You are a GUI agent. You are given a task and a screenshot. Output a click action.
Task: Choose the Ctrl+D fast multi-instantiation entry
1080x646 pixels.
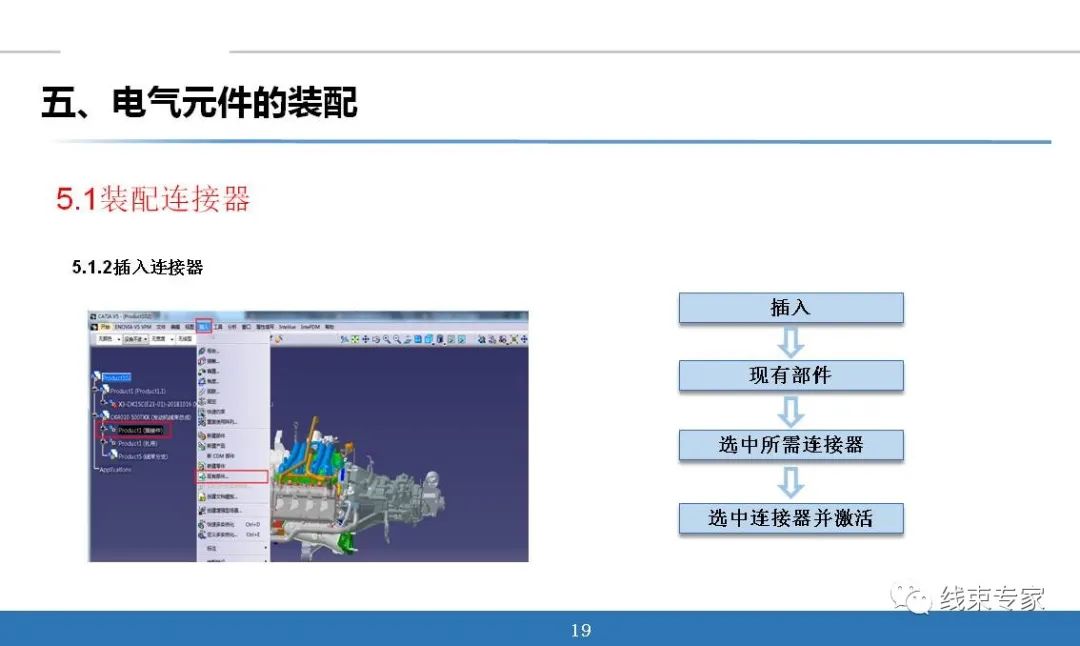point(231,524)
